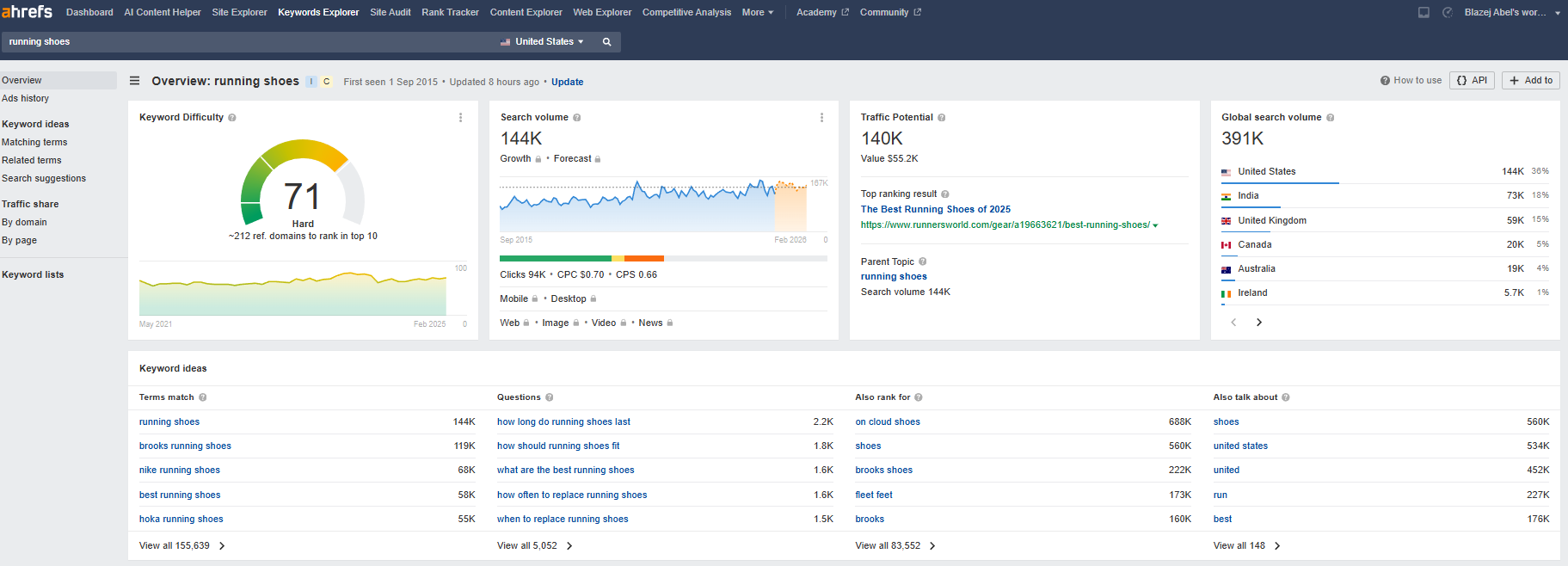Expand View all 155,639 terms match

point(182,546)
